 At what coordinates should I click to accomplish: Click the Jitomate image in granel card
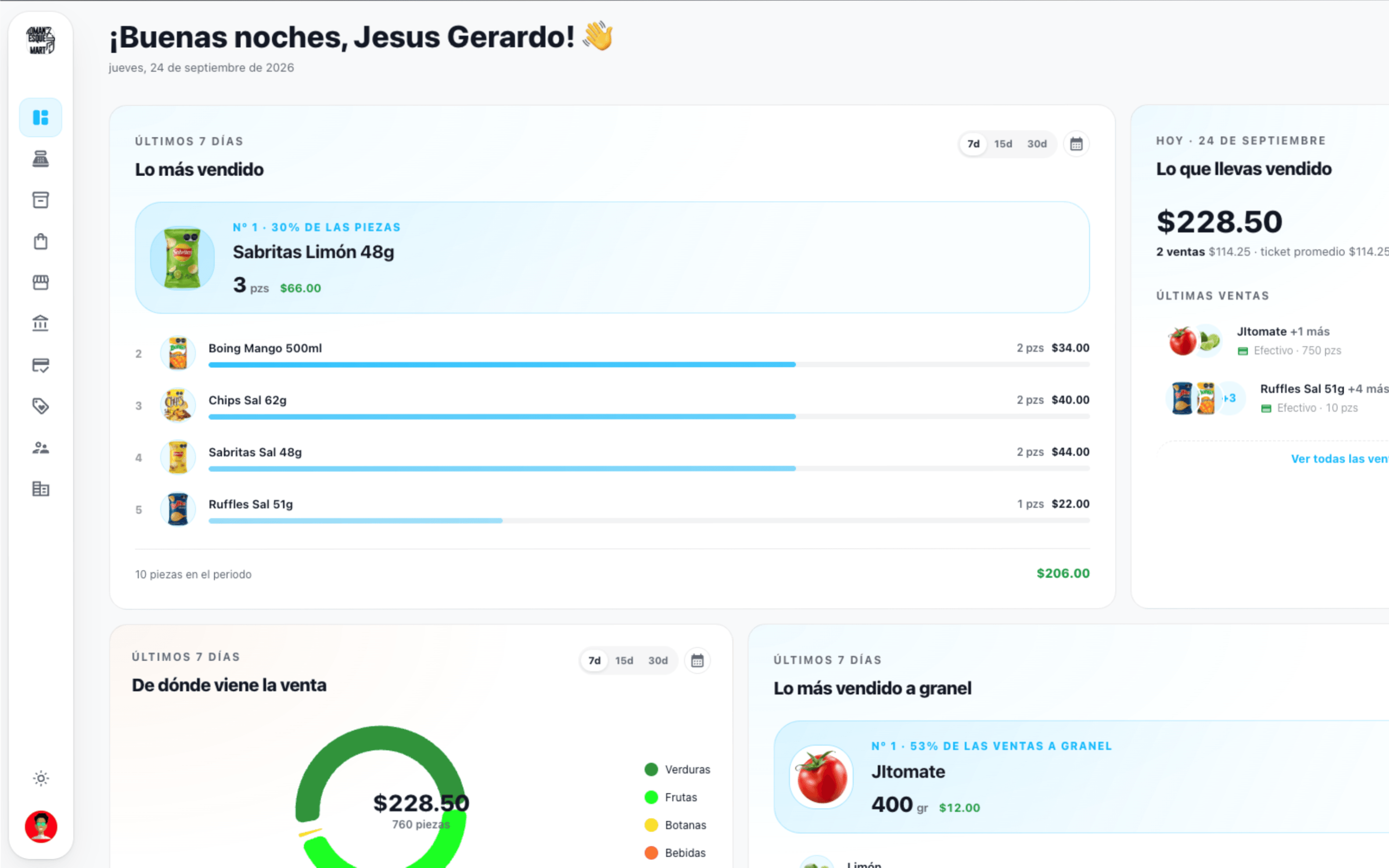[821, 777]
